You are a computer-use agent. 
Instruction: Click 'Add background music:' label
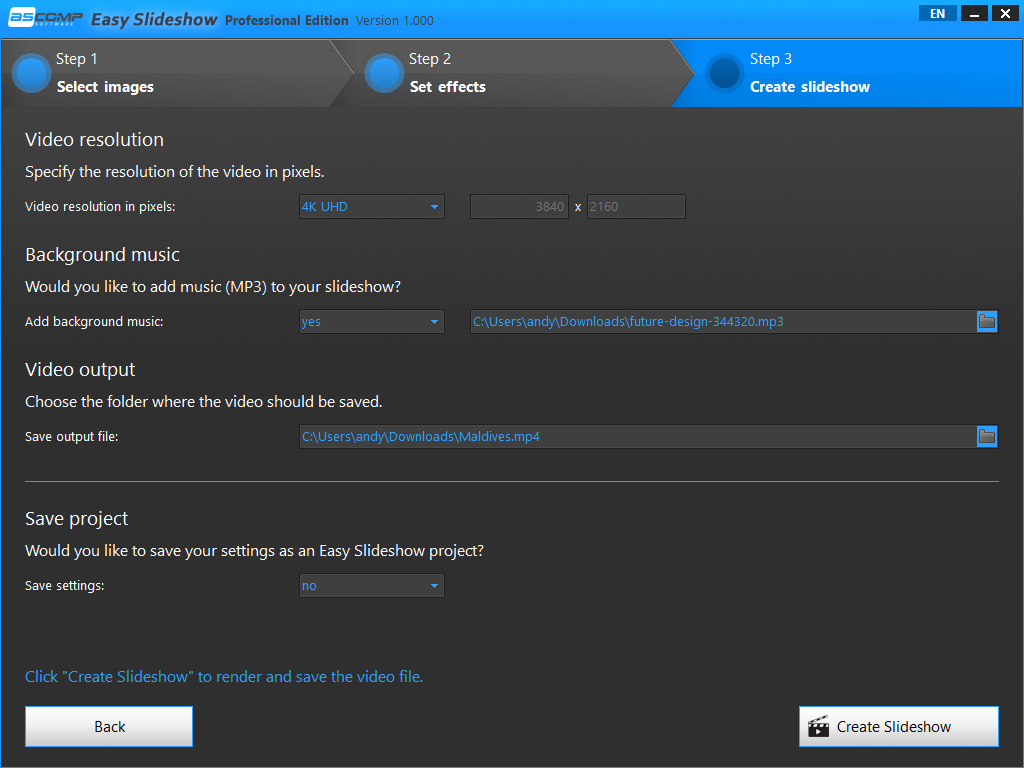pos(94,322)
